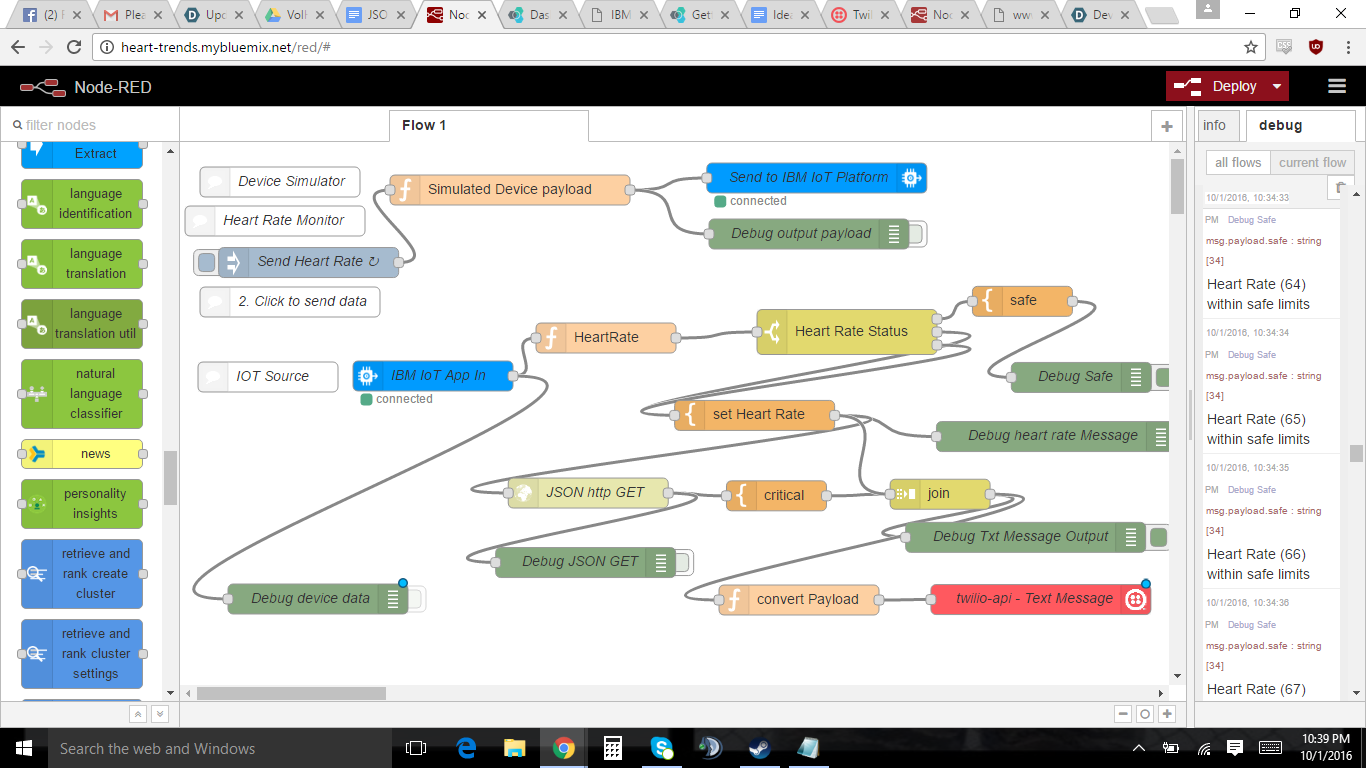Viewport: 1366px width, 768px height.
Task: Pick retrieve and rank cluster settings node
Action: point(82,654)
